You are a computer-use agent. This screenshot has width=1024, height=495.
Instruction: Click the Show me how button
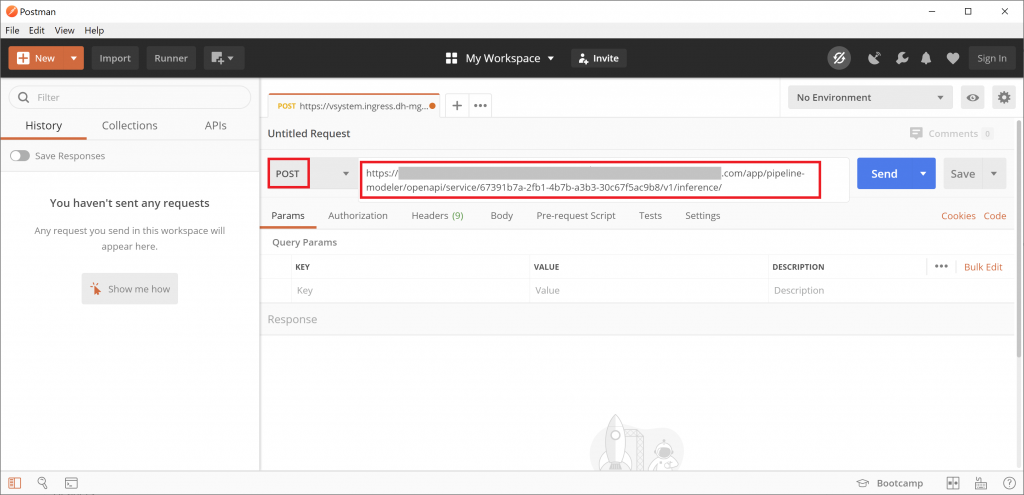pyautogui.click(x=130, y=289)
